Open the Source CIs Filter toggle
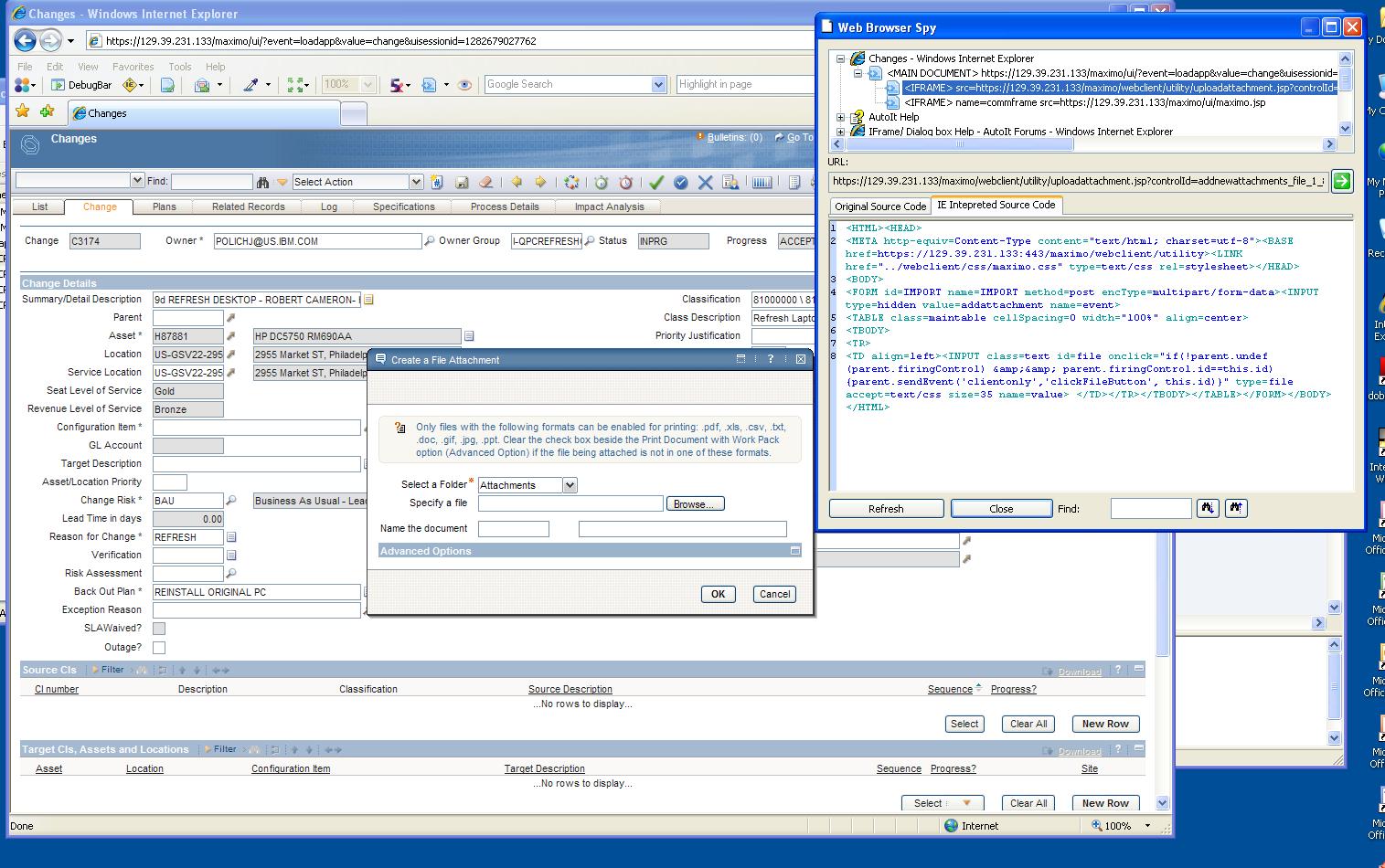 coord(108,670)
